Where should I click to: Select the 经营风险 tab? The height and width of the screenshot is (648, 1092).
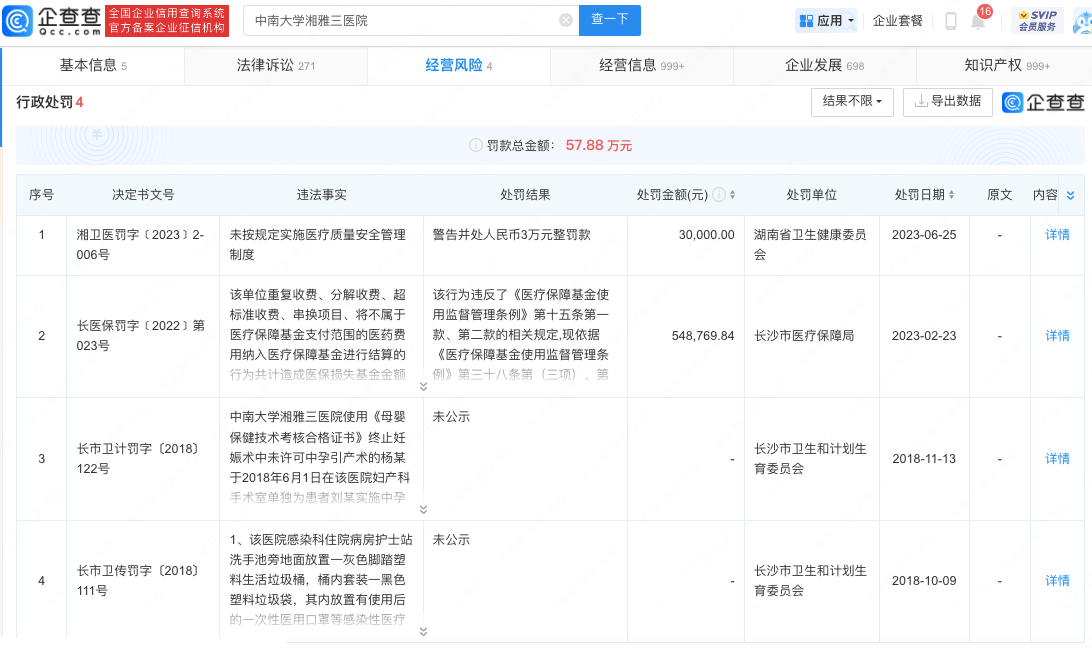(x=459, y=65)
